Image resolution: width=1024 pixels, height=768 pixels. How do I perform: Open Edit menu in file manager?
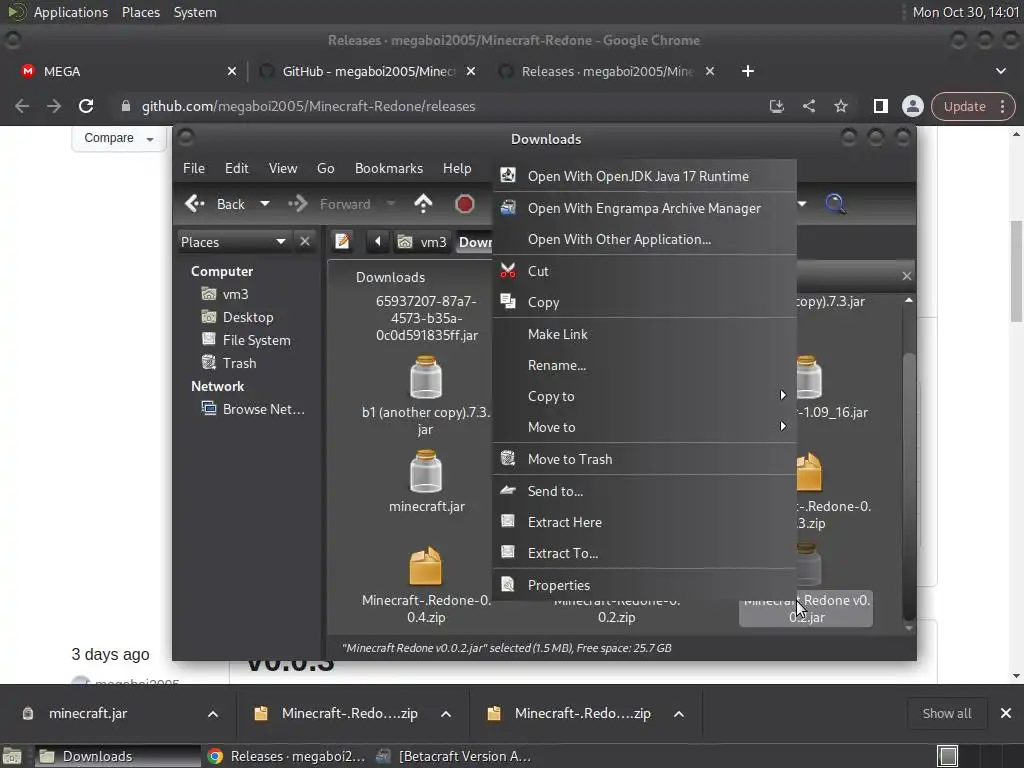(x=236, y=168)
